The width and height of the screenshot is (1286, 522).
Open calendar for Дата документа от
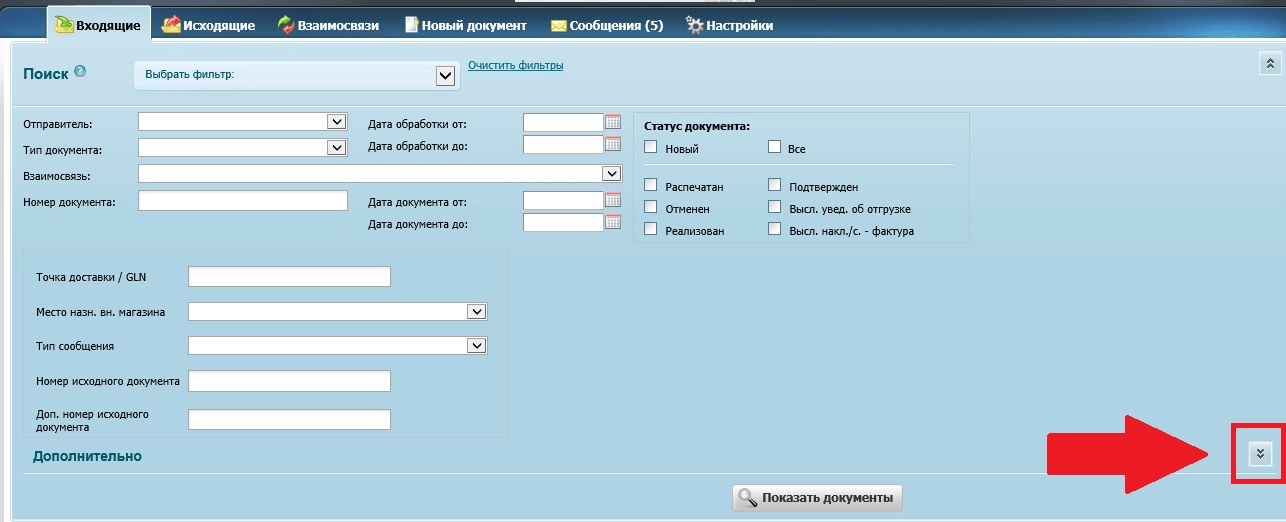point(613,201)
